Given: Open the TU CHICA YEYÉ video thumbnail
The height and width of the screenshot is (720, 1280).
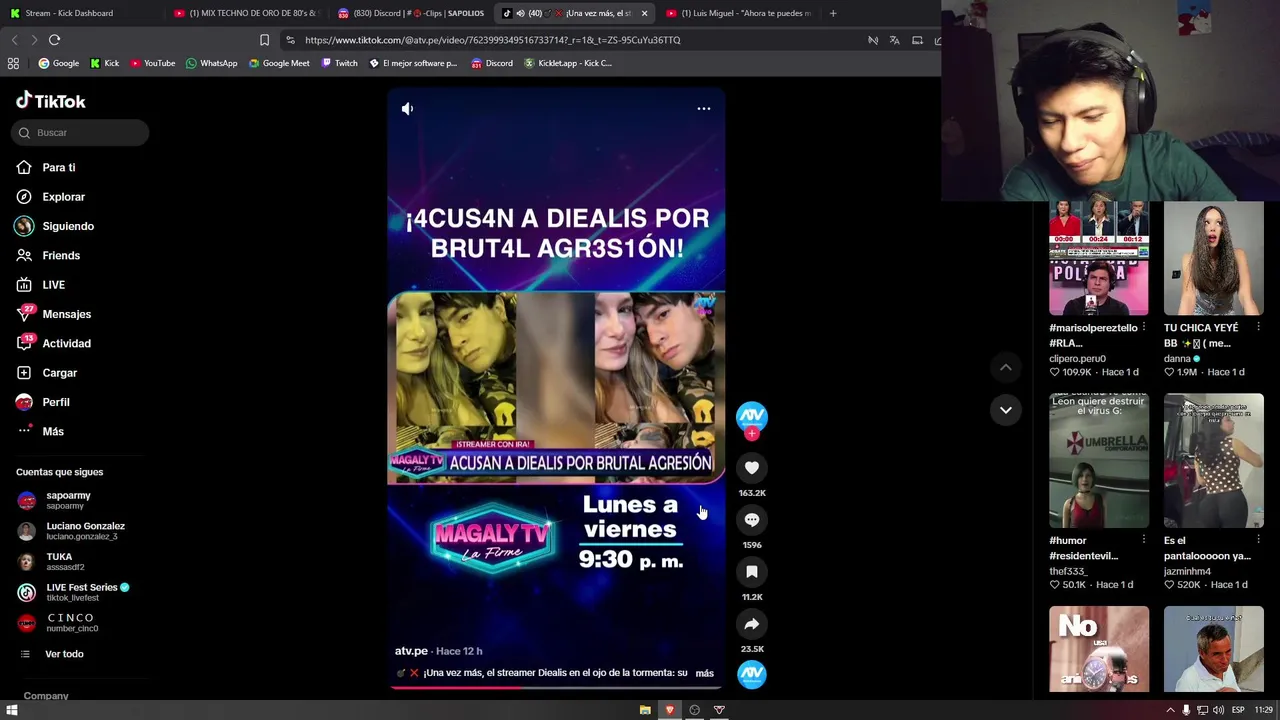Looking at the screenshot, I should click(1213, 258).
